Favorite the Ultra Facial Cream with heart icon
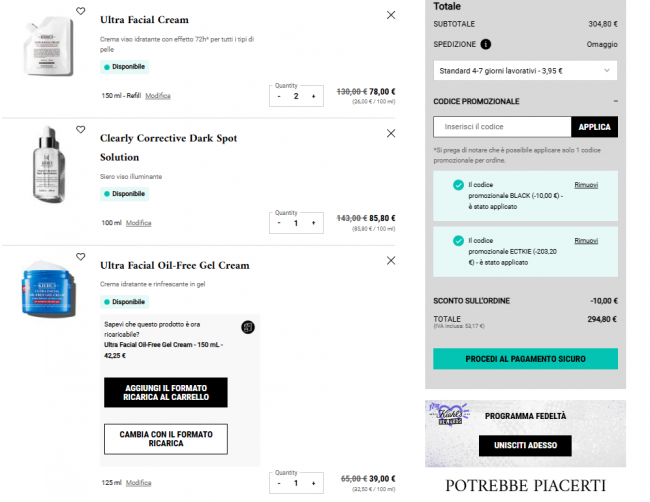Image resolution: width=650 pixels, height=502 pixels. [81, 12]
